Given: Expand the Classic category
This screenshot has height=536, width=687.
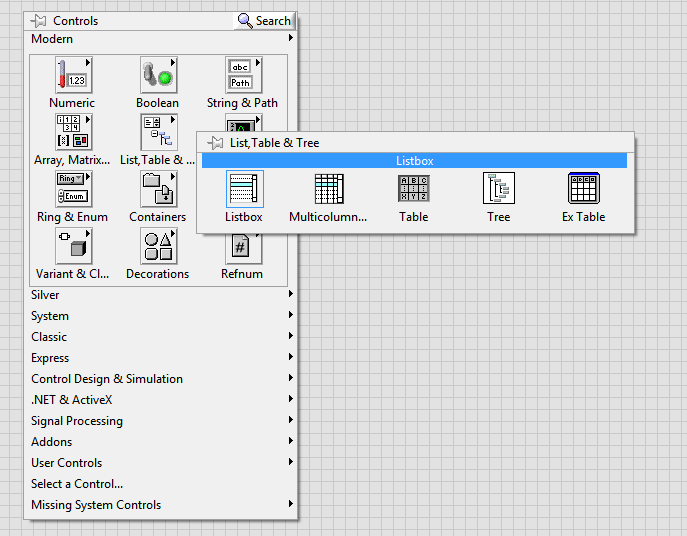Looking at the screenshot, I should click(x=161, y=337).
